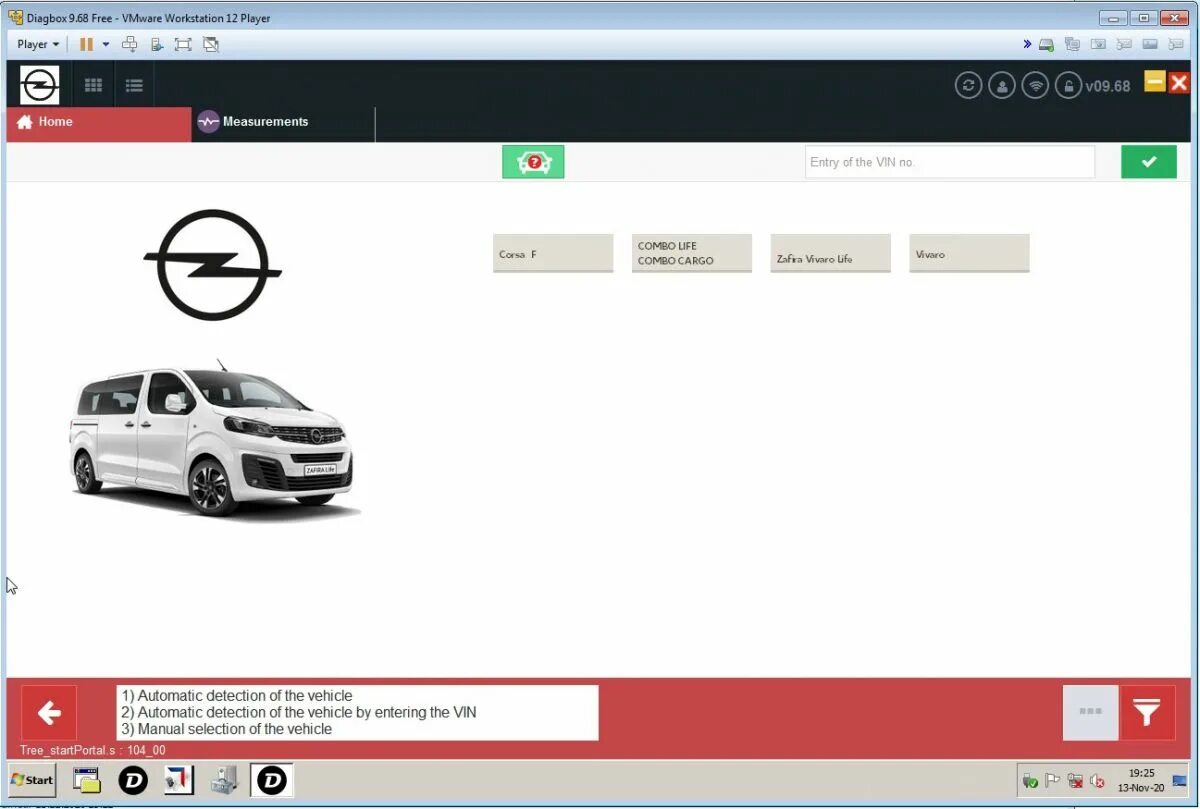Select the Zafira Vivaro Life vehicle
Screen dimensions: 1200x809
830,253
